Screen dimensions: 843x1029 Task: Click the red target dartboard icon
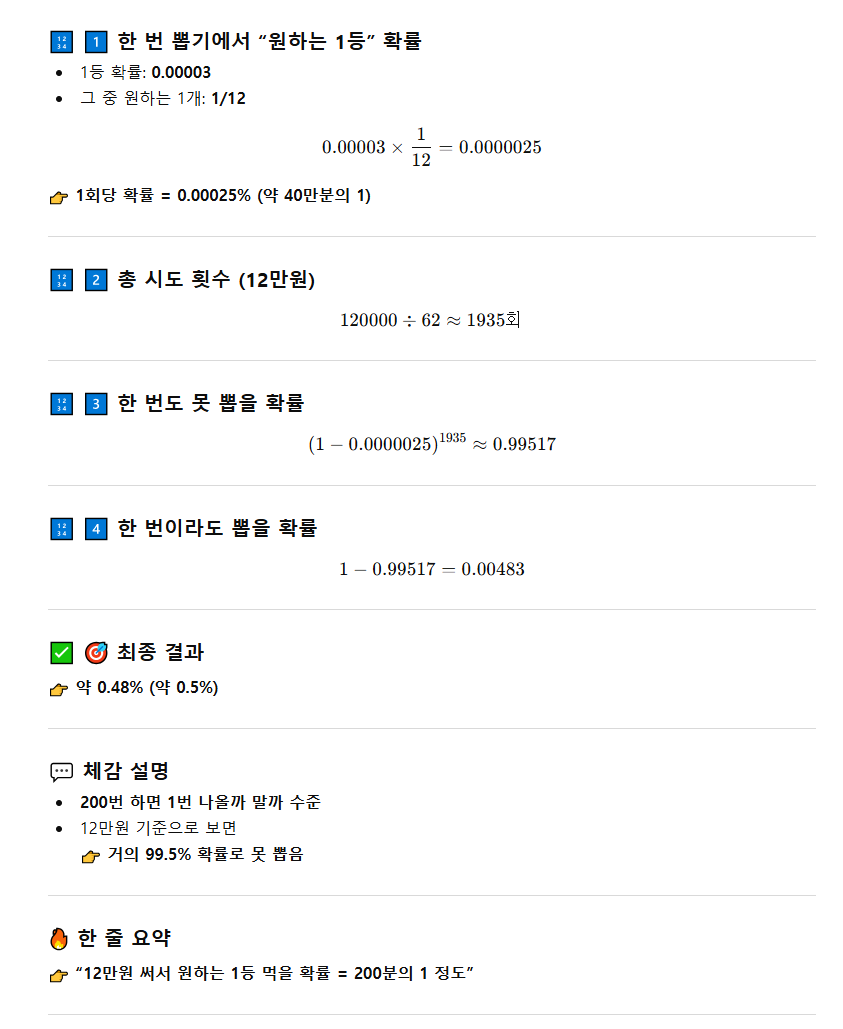click(96, 653)
